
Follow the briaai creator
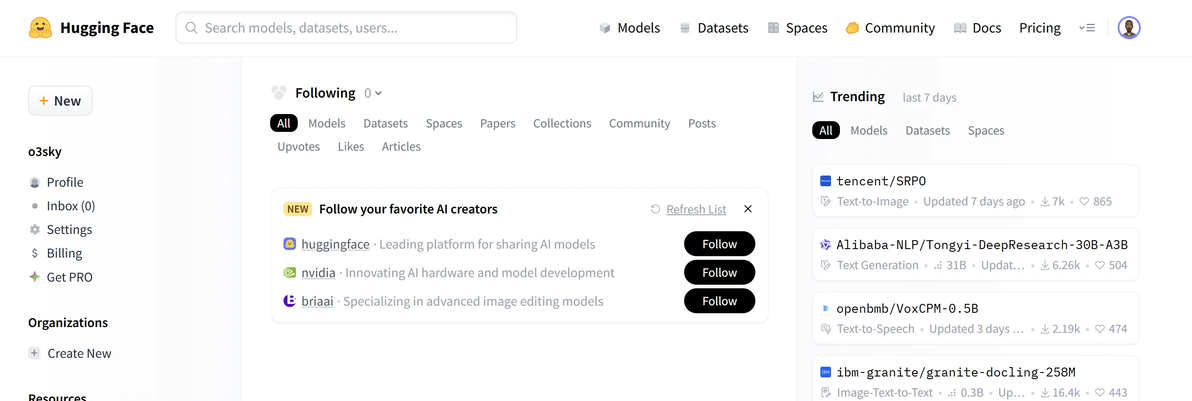coord(719,301)
